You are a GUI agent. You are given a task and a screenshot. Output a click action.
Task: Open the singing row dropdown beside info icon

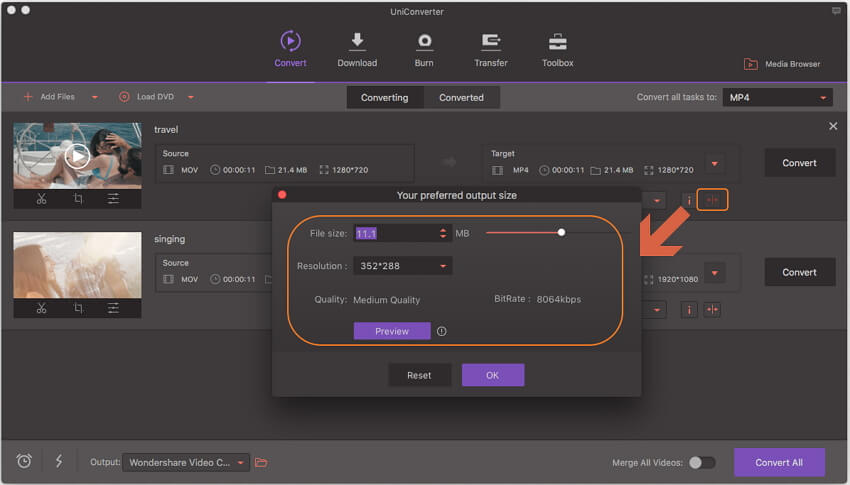click(x=656, y=310)
